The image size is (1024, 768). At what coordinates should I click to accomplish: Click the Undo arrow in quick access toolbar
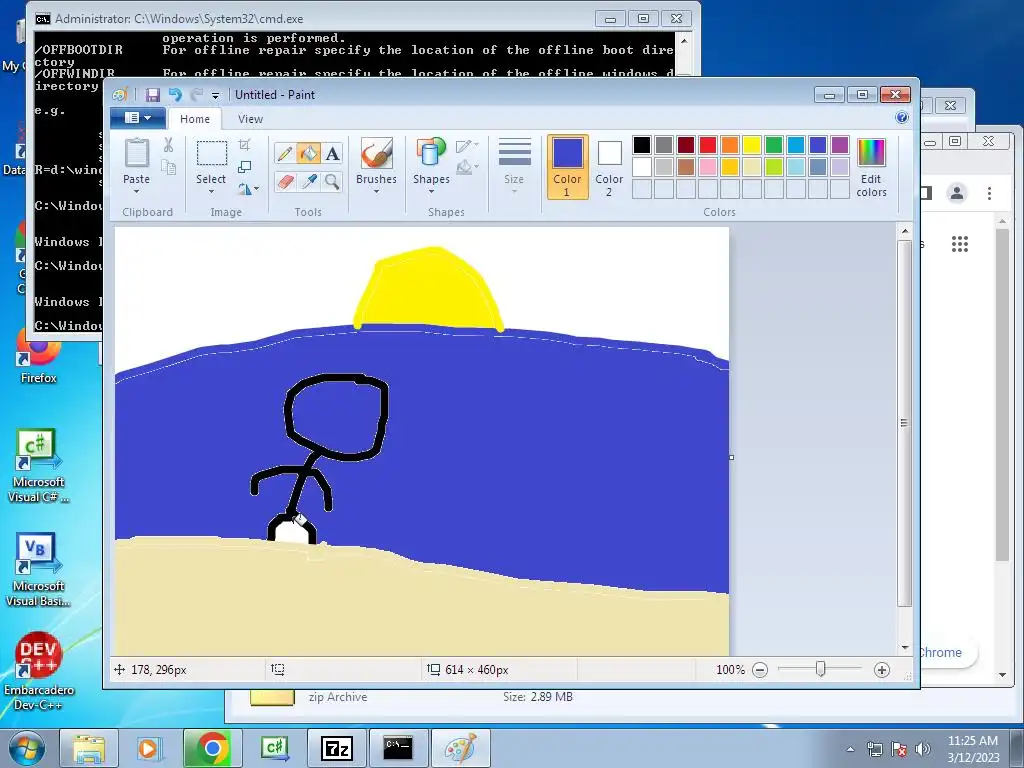174,95
